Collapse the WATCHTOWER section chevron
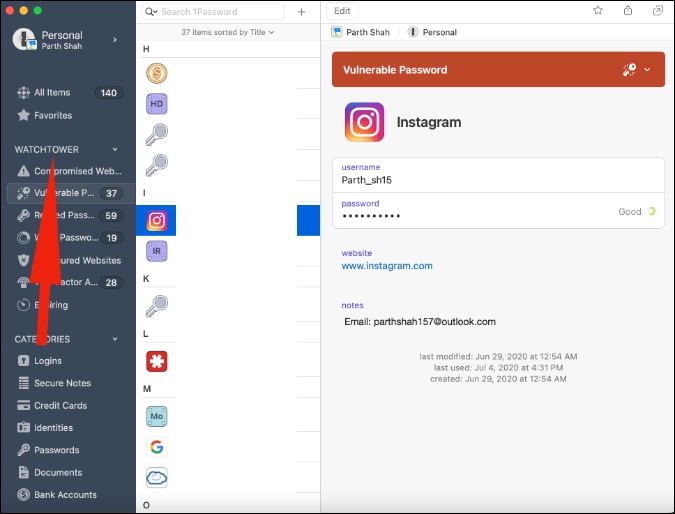The height and width of the screenshot is (514, 675). [x=115, y=149]
